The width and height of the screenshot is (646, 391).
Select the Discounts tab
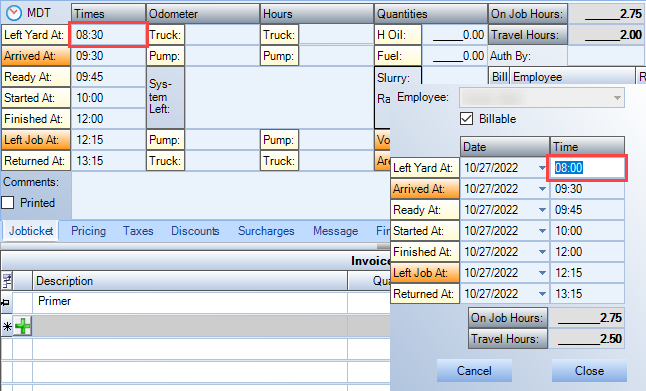(x=195, y=231)
